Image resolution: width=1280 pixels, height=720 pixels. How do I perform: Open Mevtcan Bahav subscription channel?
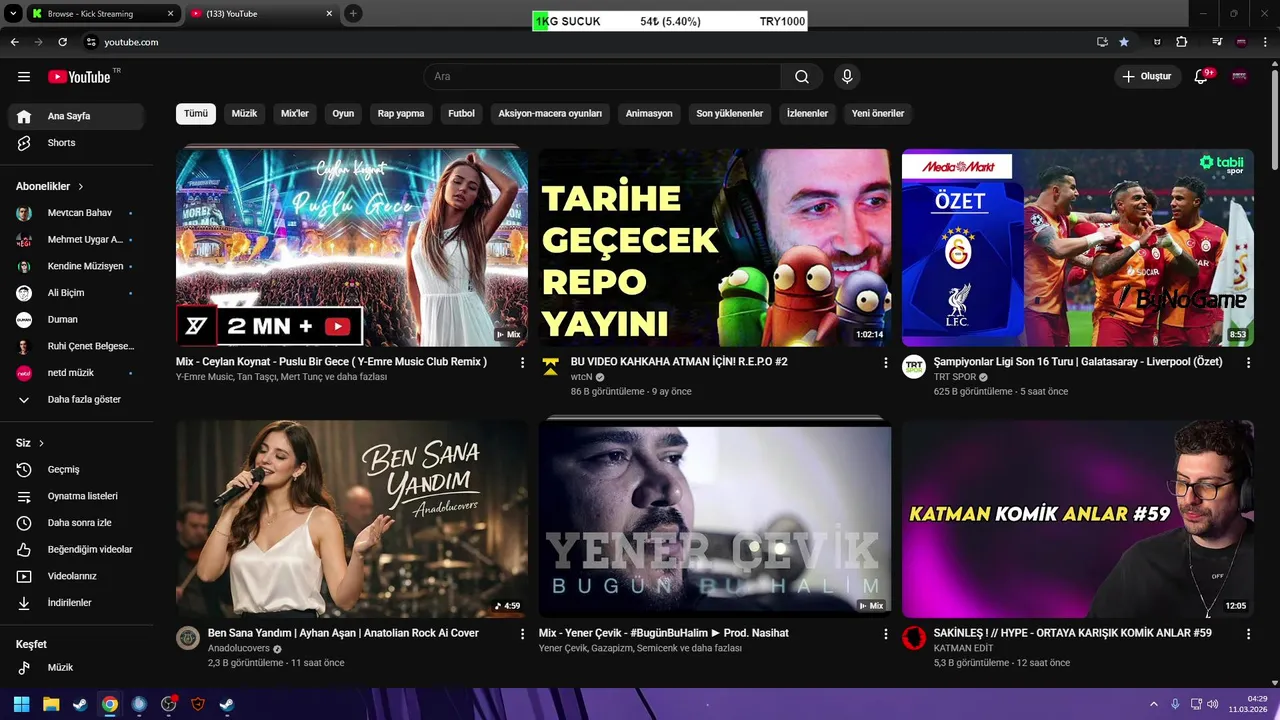tap(76, 213)
